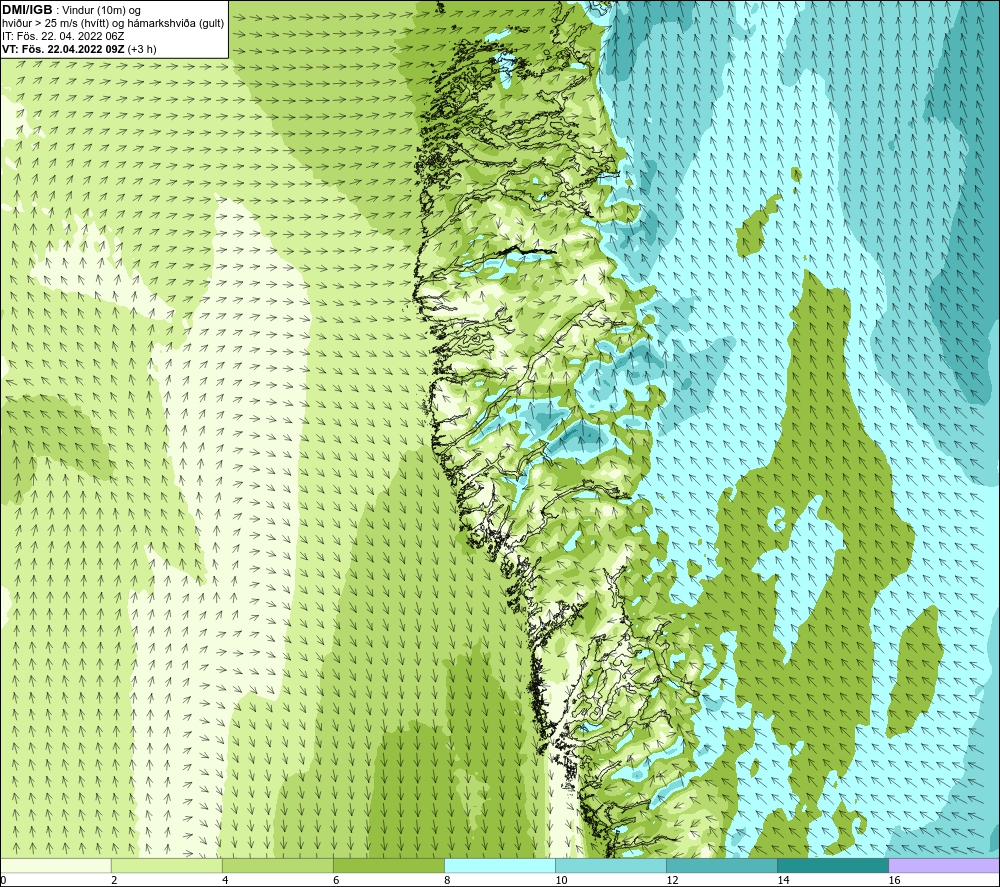Click the 'VT: Fös. 22.04.2022 09Z' line

(x=79, y=49)
